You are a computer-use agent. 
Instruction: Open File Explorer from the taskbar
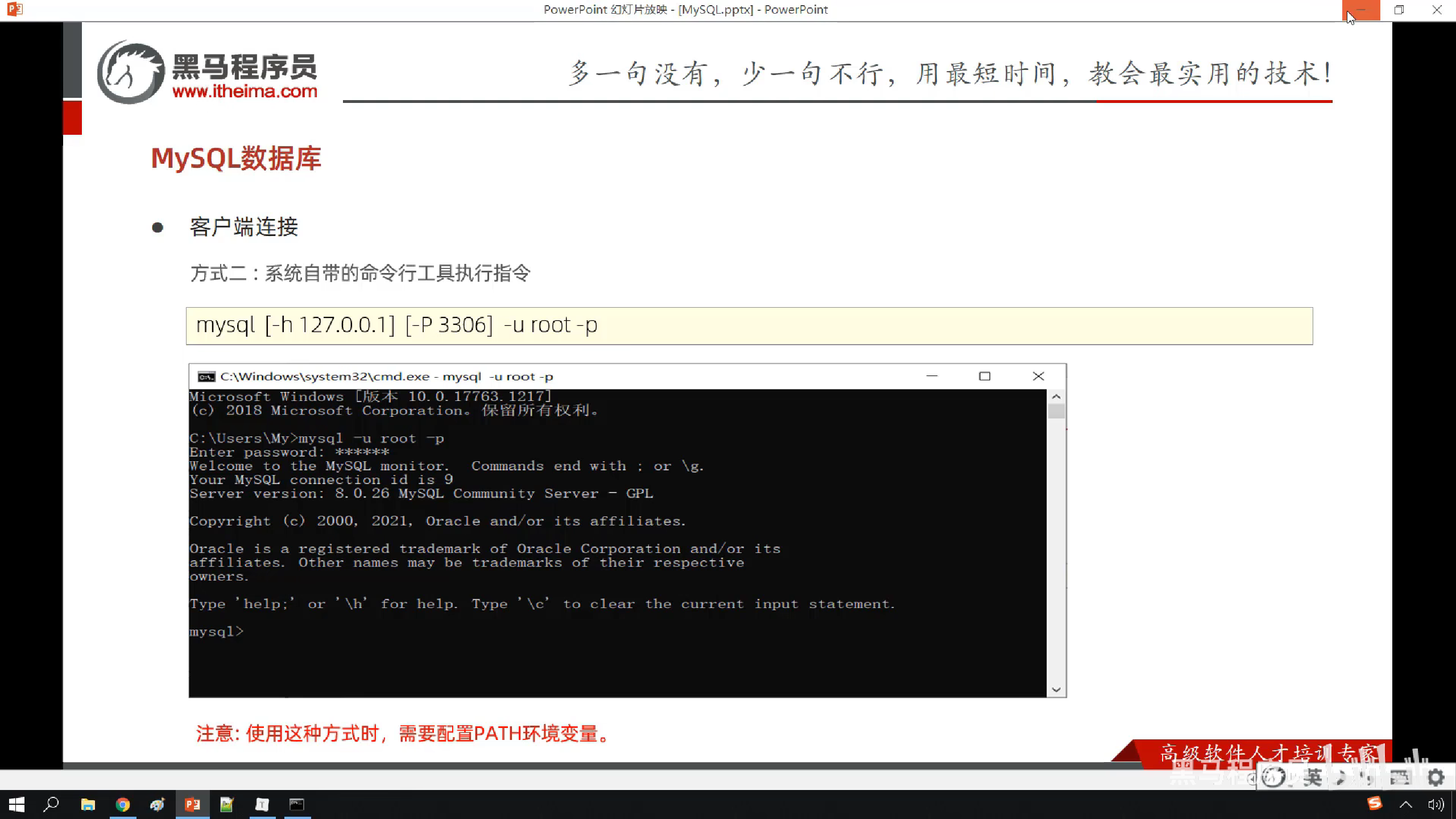tap(88, 804)
